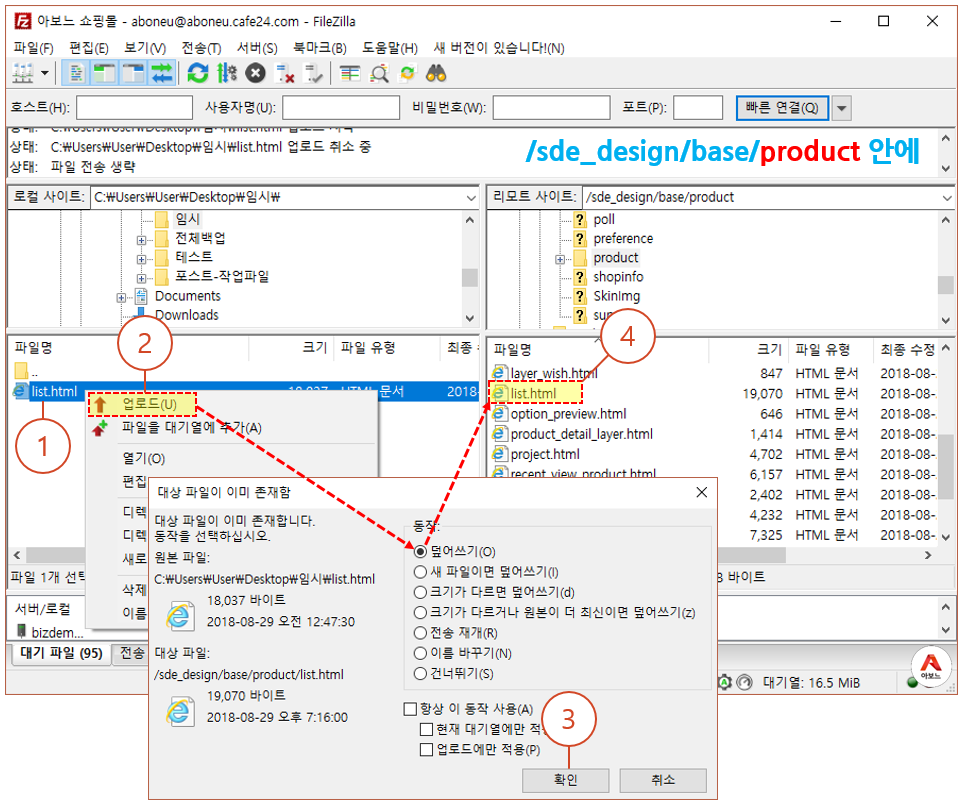Expand the 테스트 folder in local tree
This screenshot has width=963, height=808.
point(141,259)
